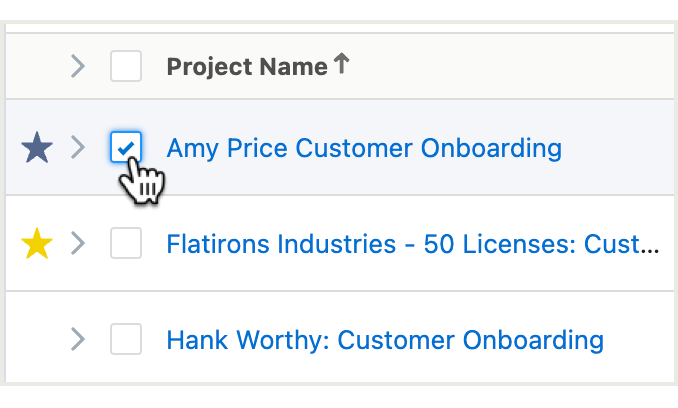Image resolution: width=678 pixels, height=408 pixels.
Task: Select the Hank Worthy row checkbox
Action: 126,339
